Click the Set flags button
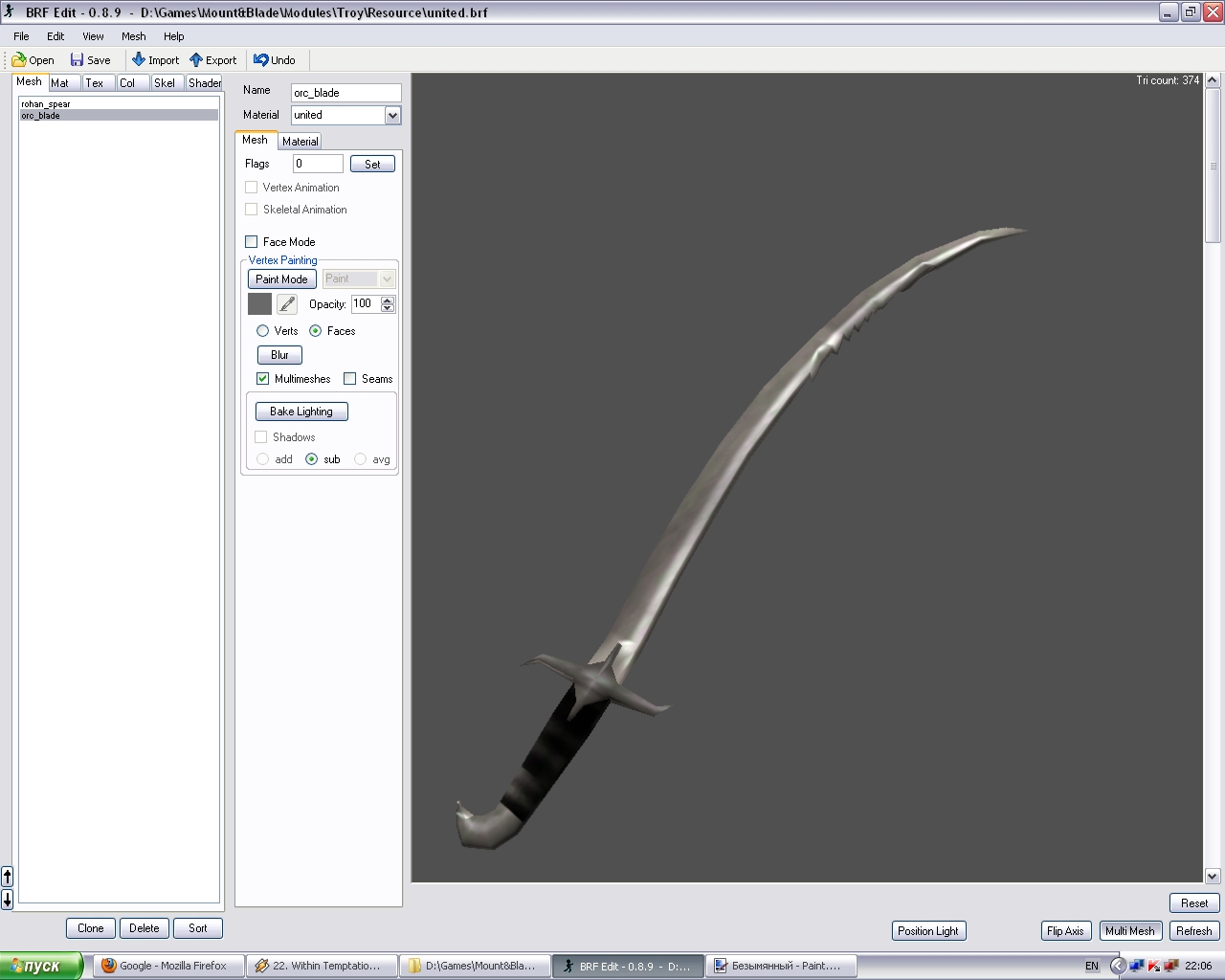This screenshot has width=1225, height=980. click(372, 164)
